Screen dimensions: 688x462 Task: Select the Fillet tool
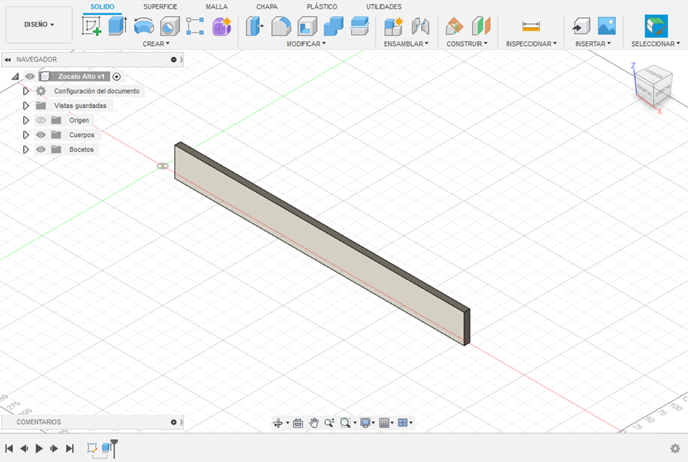[x=281, y=26]
